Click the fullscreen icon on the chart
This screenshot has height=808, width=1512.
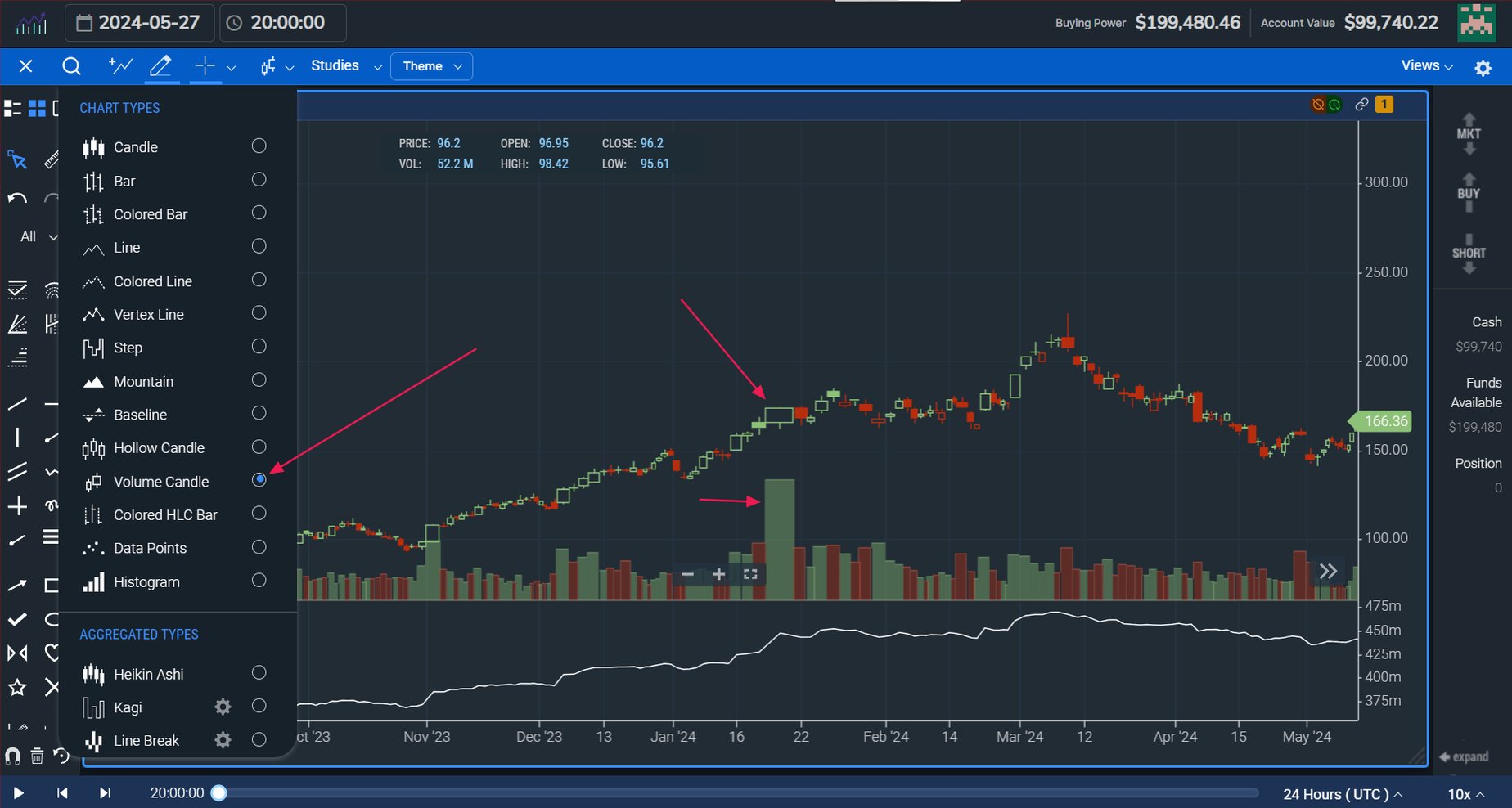point(750,573)
